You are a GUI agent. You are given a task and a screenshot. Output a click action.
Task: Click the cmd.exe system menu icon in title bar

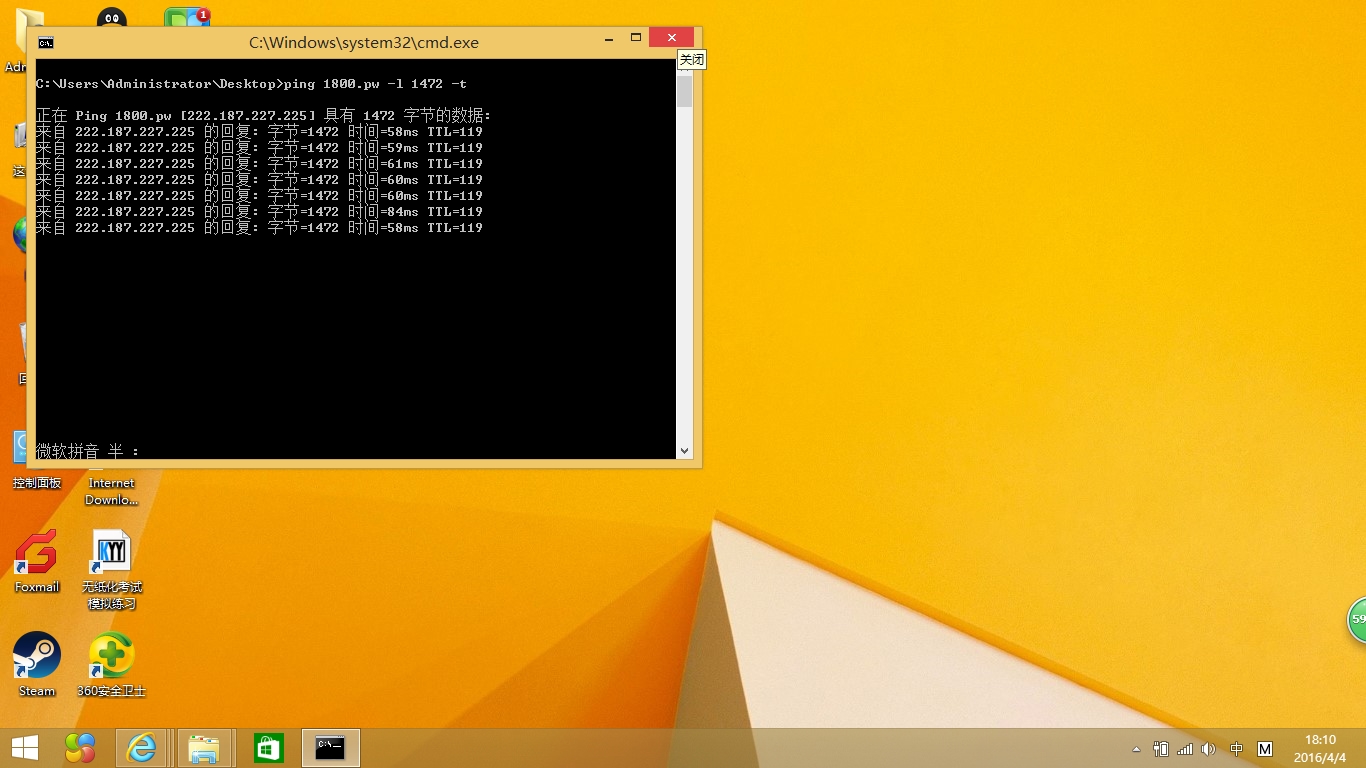tap(46, 42)
